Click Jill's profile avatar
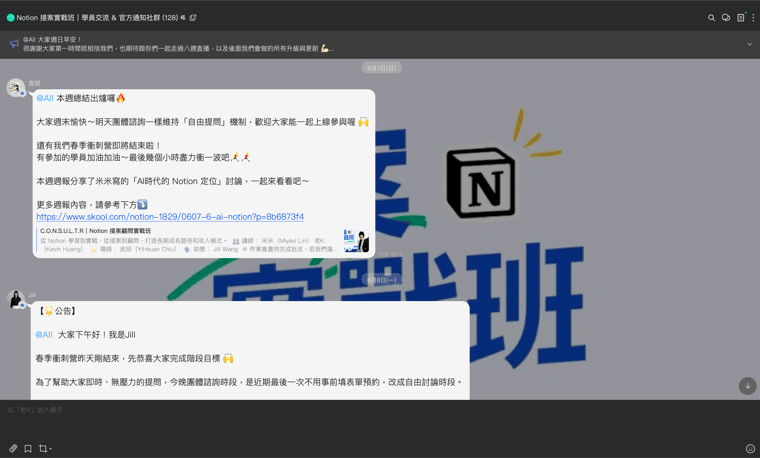This screenshot has height=458, width=760. pyautogui.click(x=16, y=300)
